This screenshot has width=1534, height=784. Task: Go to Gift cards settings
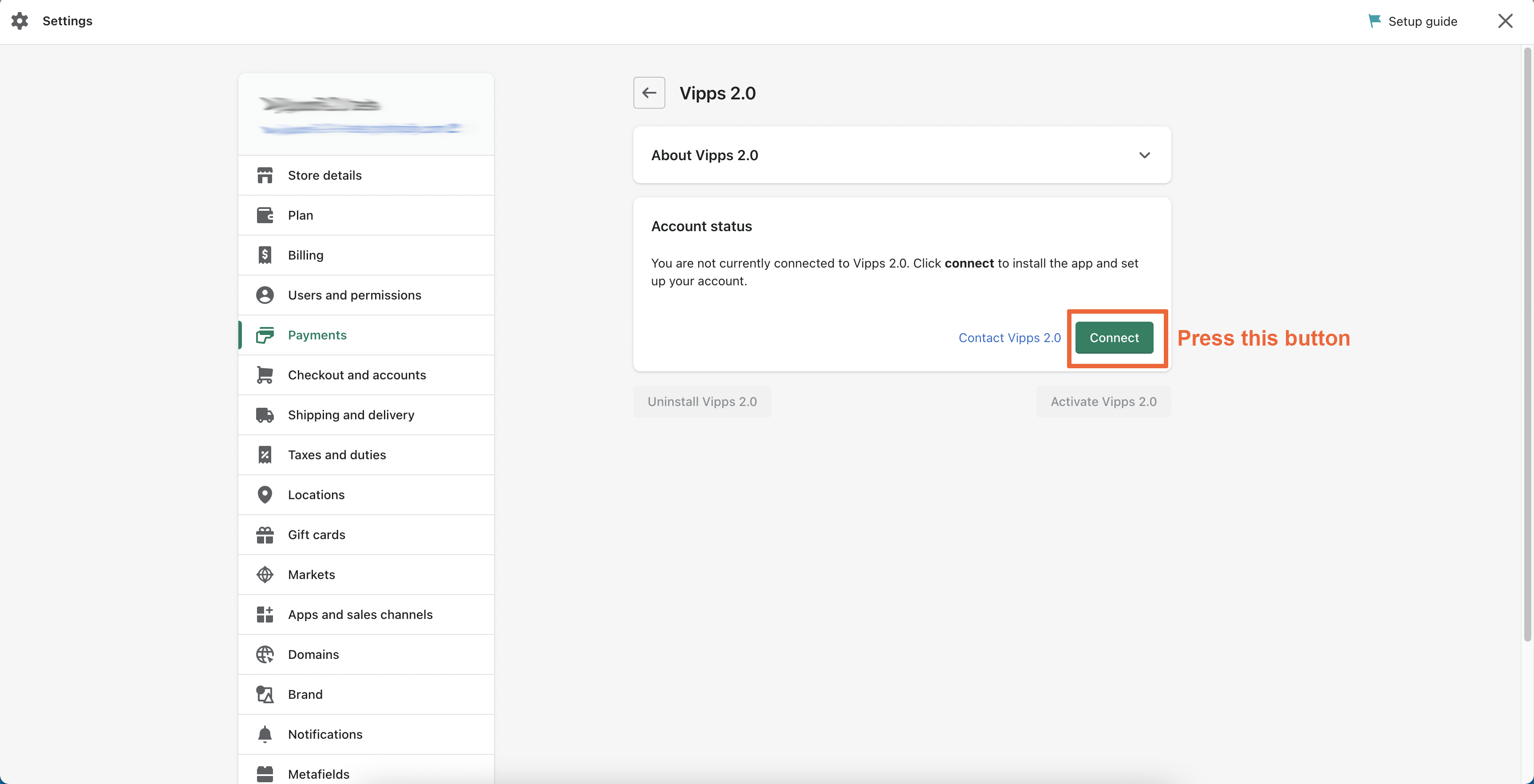[x=366, y=535]
